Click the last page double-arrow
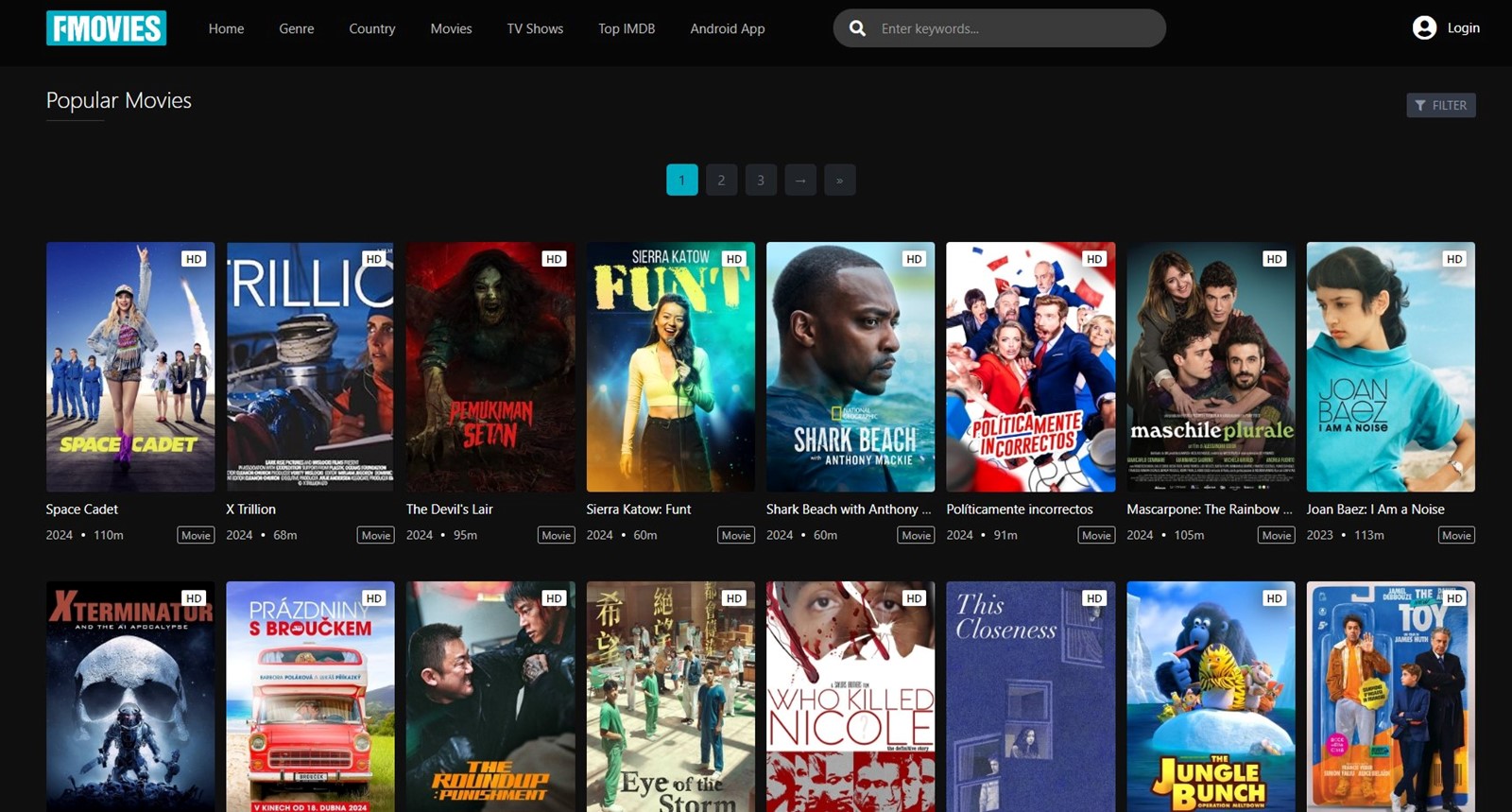The width and height of the screenshot is (1512, 812). [840, 180]
